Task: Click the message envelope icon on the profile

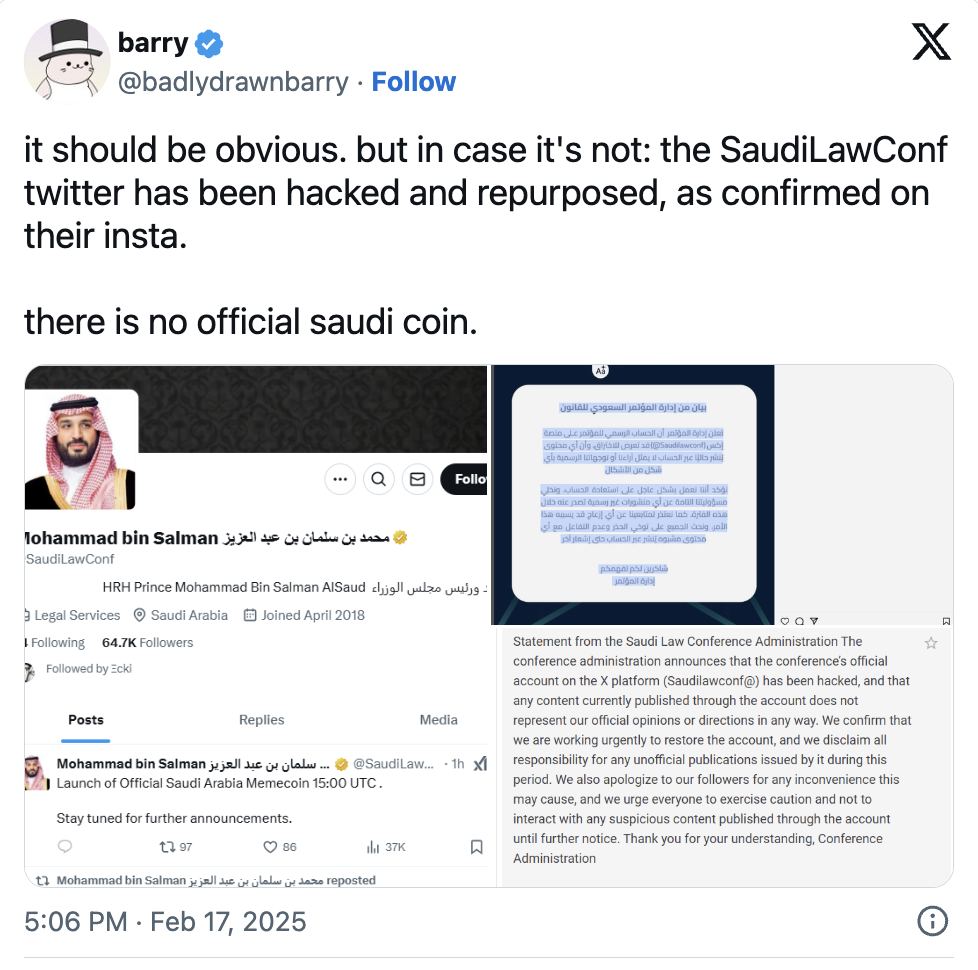Action: [x=417, y=479]
